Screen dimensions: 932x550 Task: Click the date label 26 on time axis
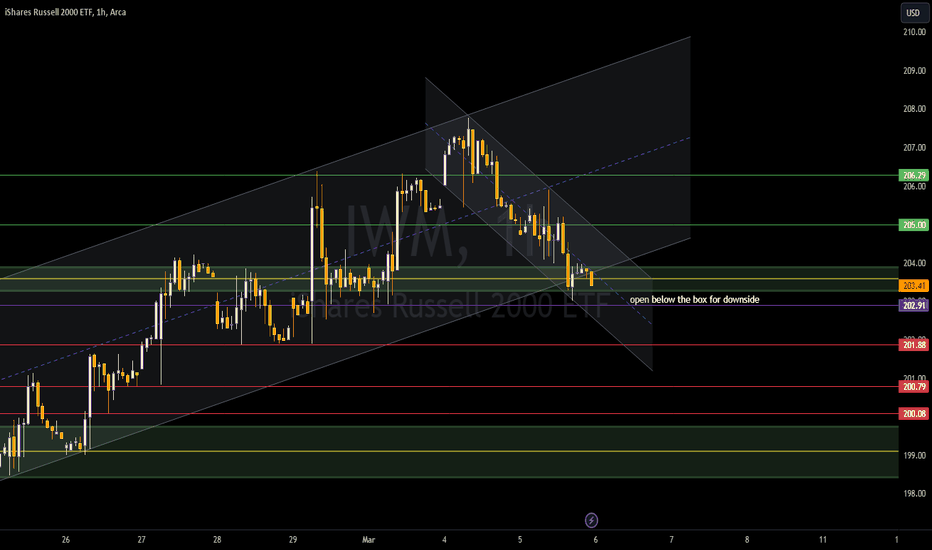[65, 540]
